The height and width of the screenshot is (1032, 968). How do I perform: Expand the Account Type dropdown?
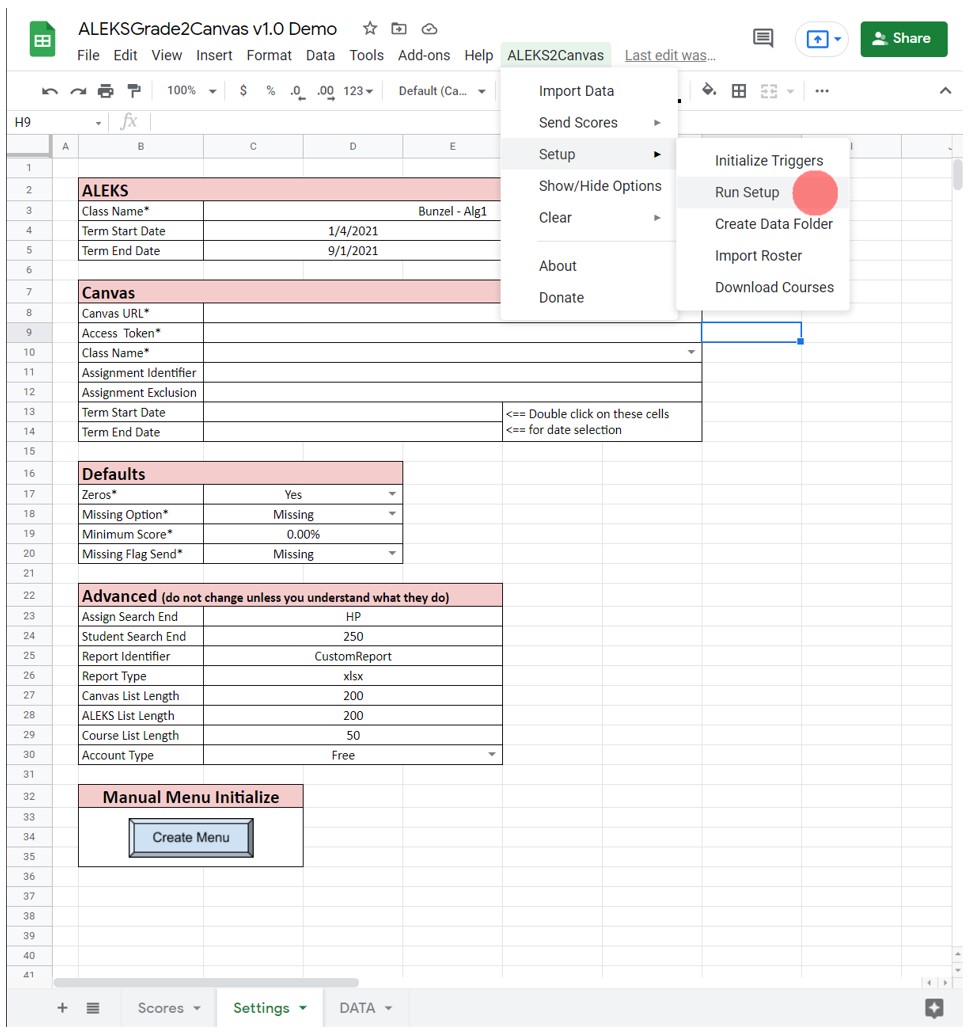click(491, 755)
